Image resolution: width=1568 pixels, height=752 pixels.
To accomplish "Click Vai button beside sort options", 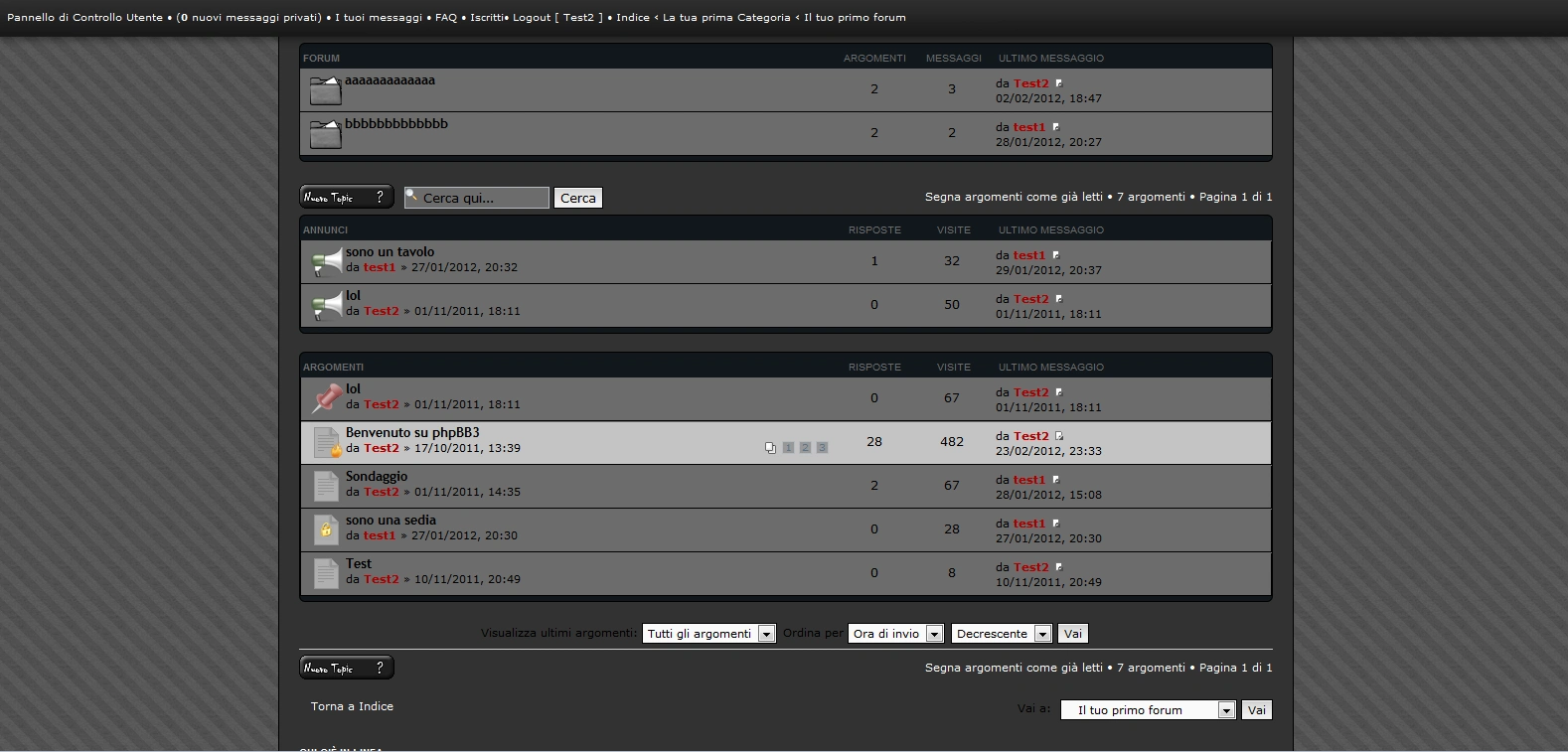I will pyautogui.click(x=1073, y=634).
